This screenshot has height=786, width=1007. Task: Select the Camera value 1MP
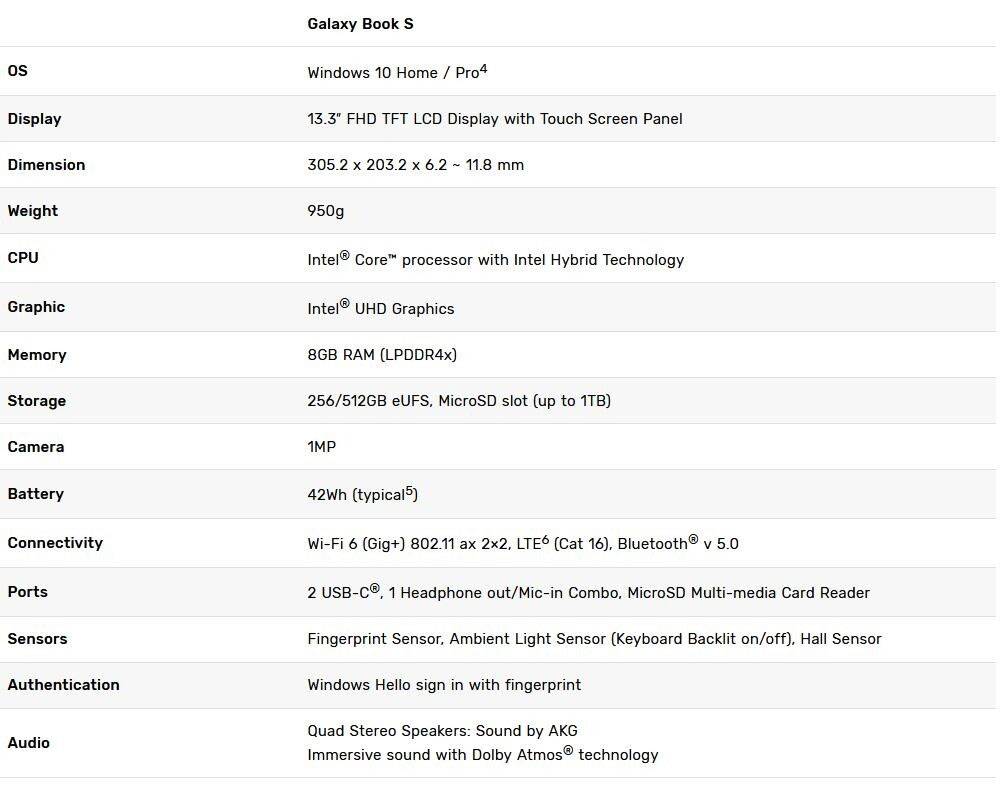pyautogui.click(x=321, y=447)
